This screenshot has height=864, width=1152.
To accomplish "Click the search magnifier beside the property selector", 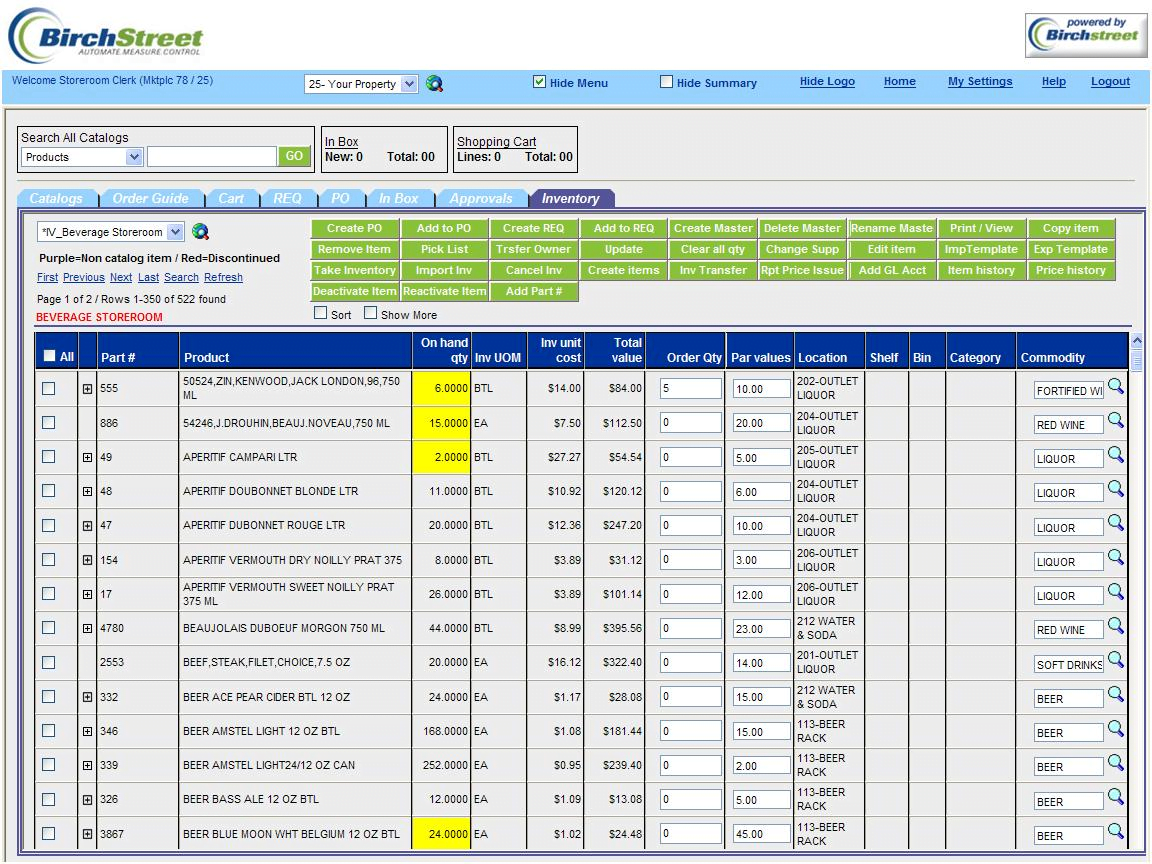I will click(434, 85).
